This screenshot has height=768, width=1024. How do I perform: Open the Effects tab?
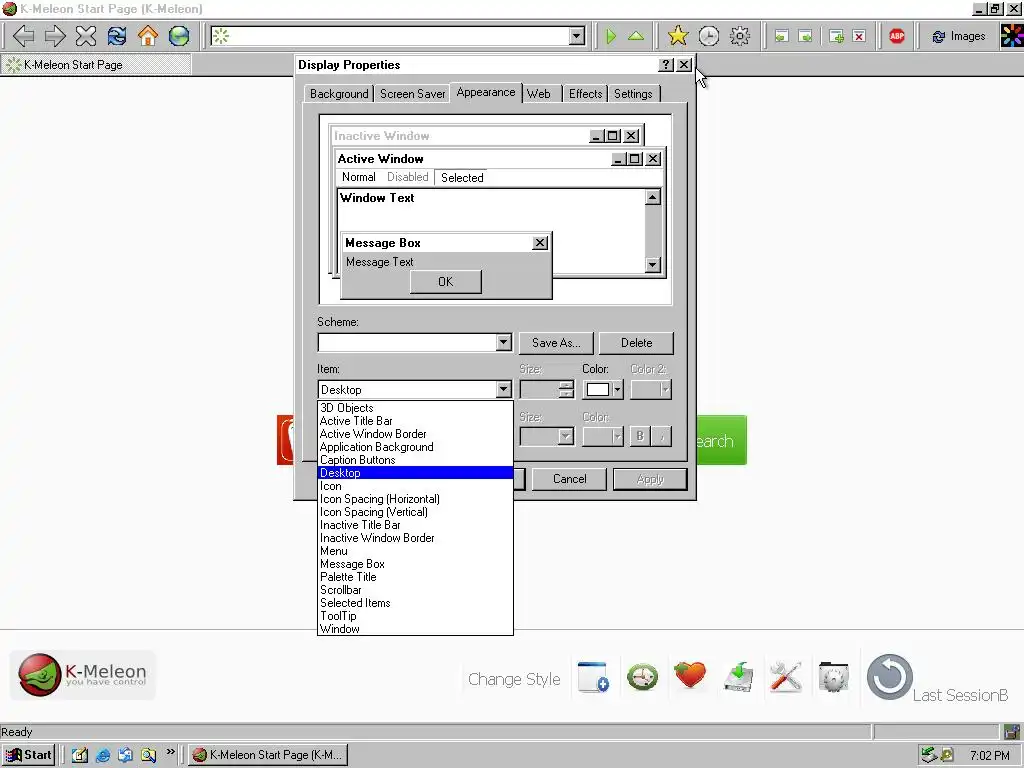pos(585,94)
